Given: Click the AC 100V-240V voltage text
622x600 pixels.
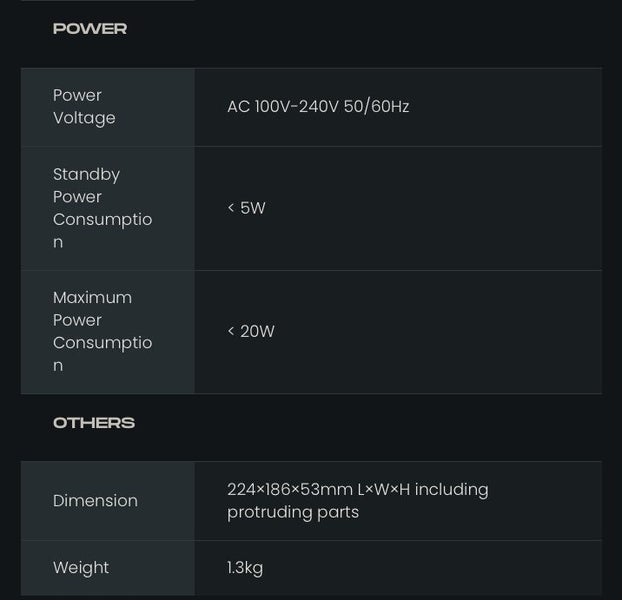Looking at the screenshot, I should tap(283, 107).
